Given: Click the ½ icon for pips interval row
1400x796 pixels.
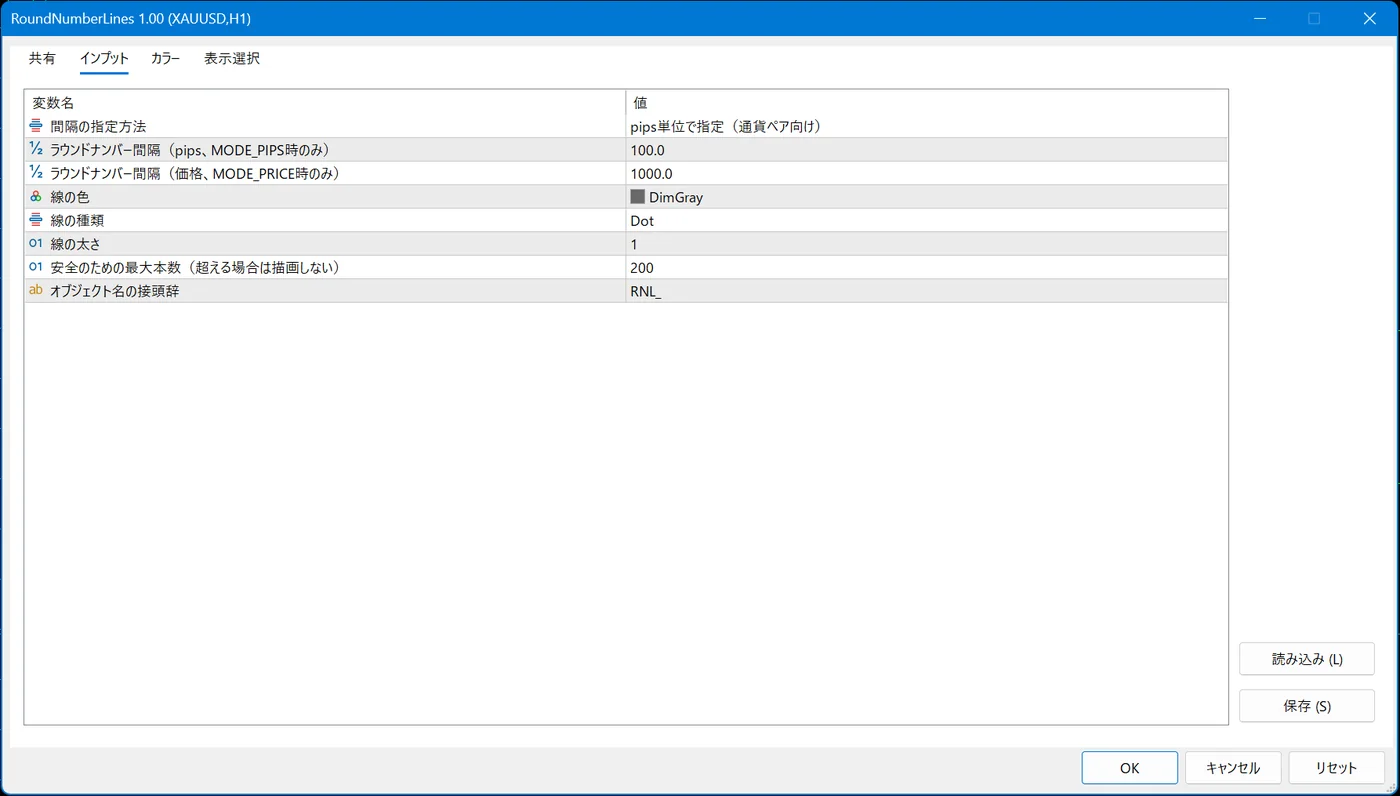Looking at the screenshot, I should tap(36, 150).
